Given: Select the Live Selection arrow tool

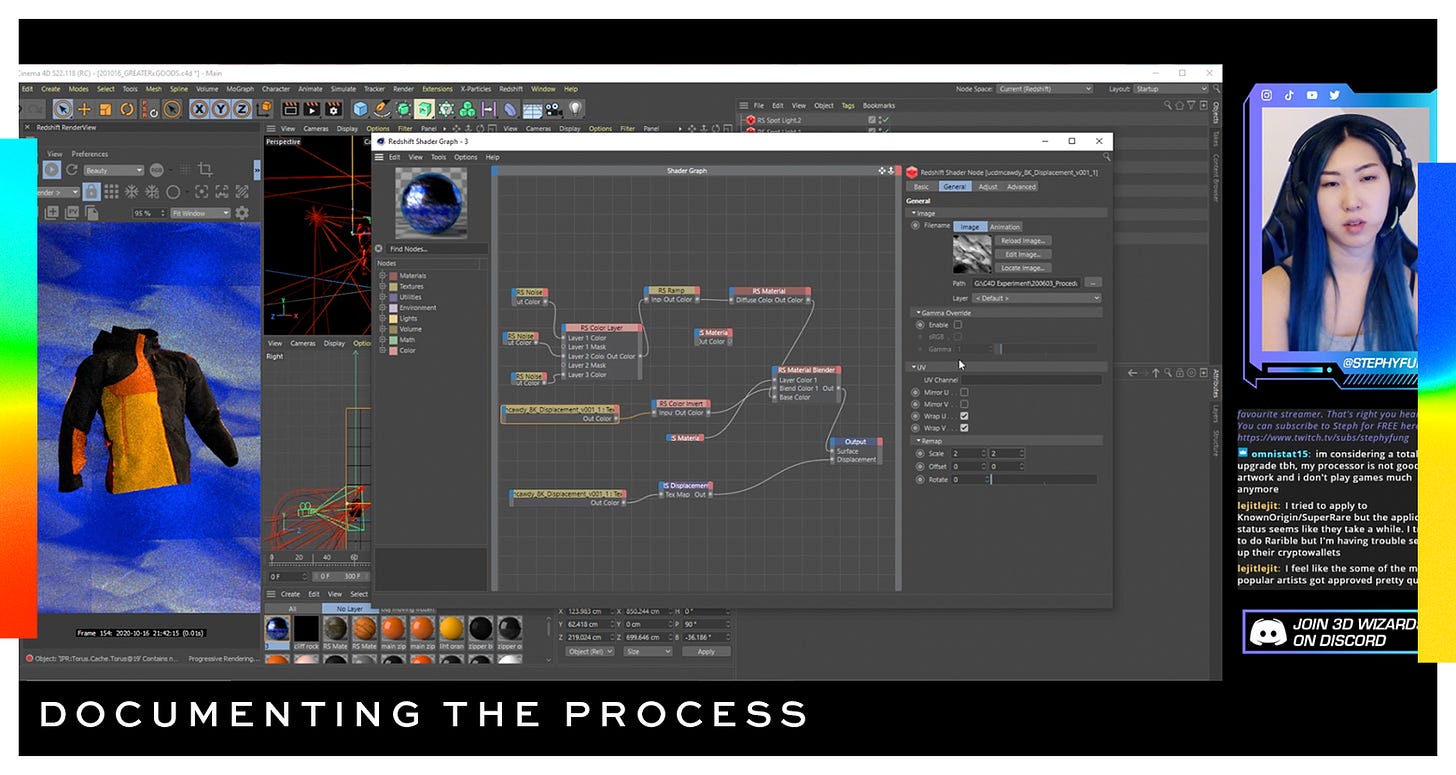Looking at the screenshot, I should pos(63,109).
